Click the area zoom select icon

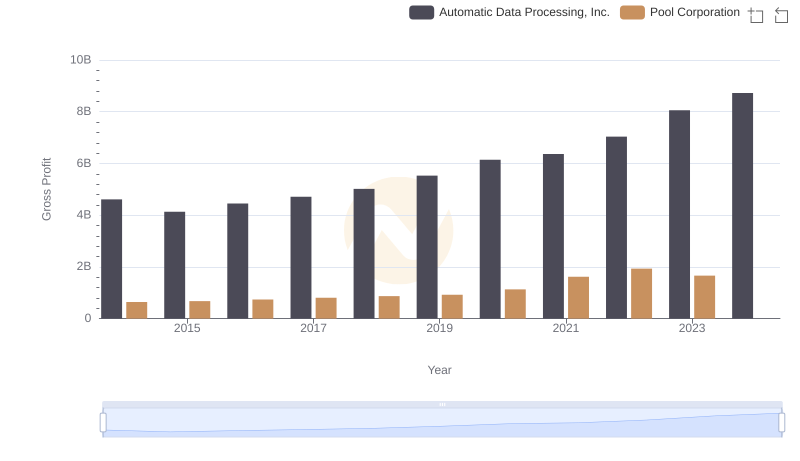click(x=756, y=14)
